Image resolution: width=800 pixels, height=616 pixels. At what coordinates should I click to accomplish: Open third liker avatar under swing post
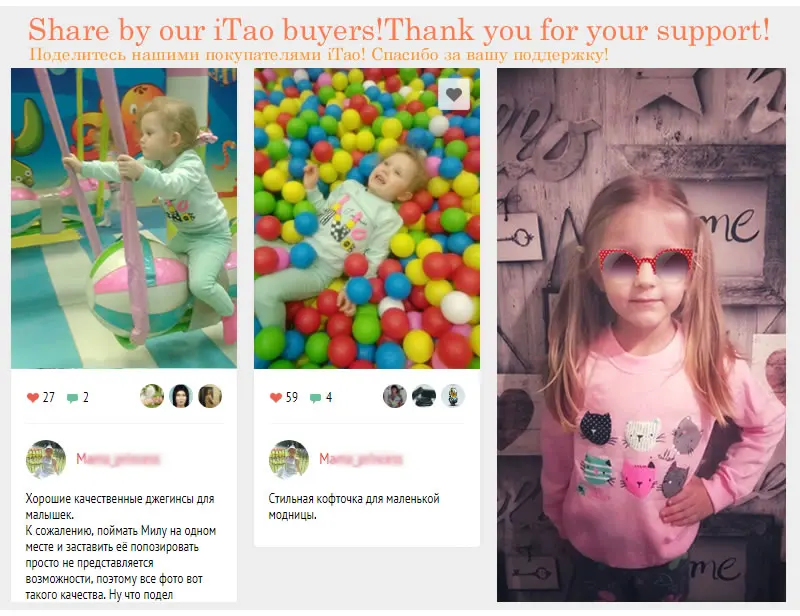point(210,396)
